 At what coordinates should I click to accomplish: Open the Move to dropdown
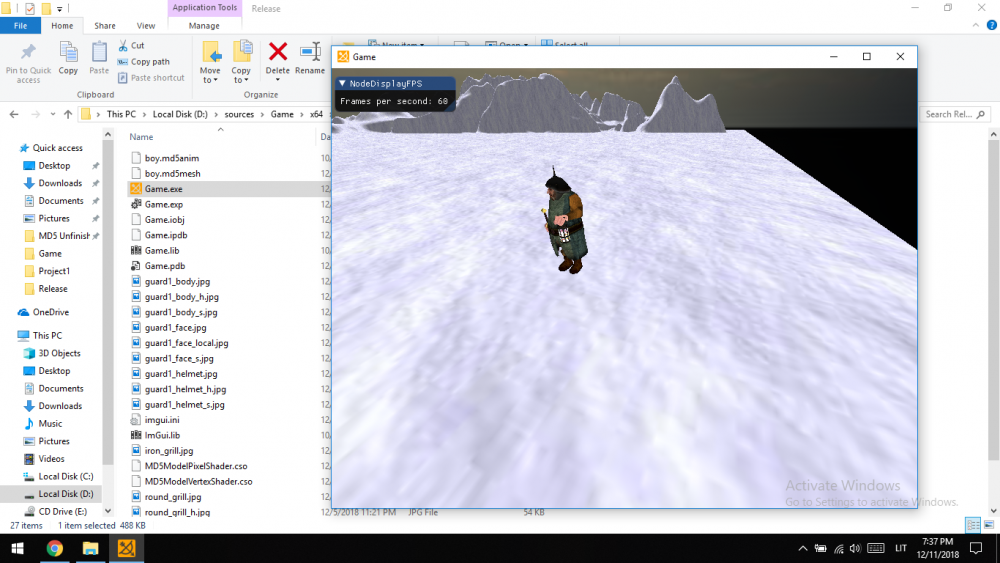tap(210, 62)
